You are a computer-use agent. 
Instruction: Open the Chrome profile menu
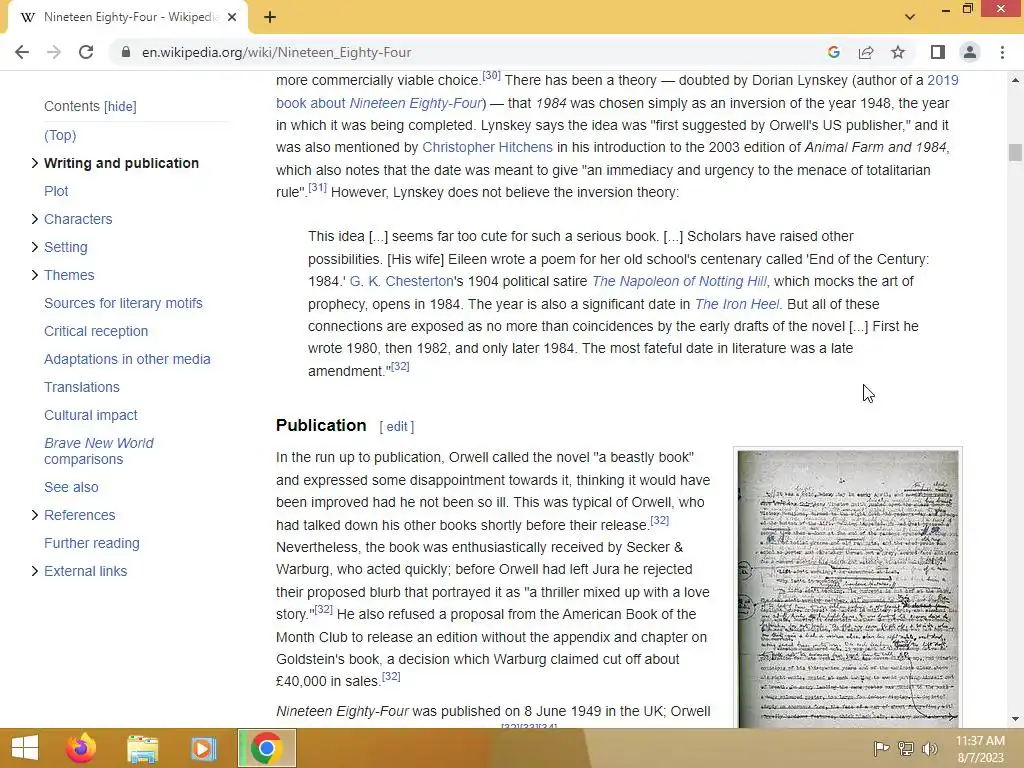point(970,52)
